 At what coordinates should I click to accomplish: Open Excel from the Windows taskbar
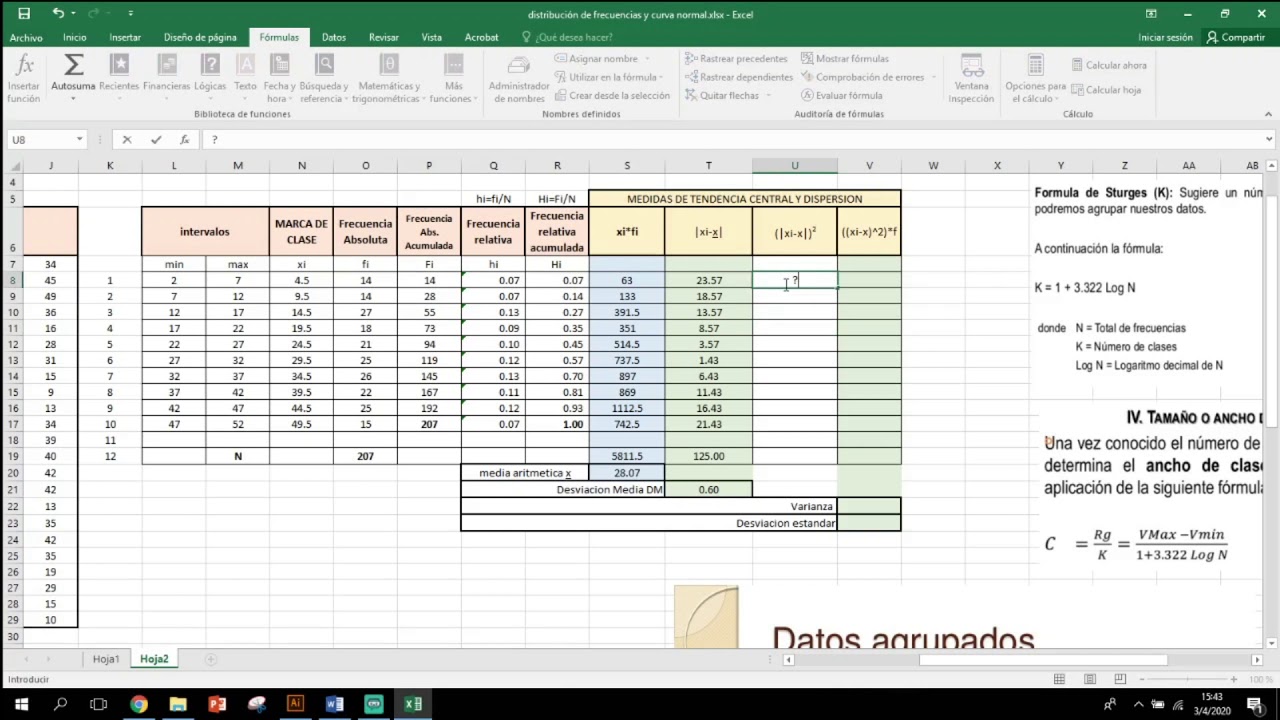[413, 704]
